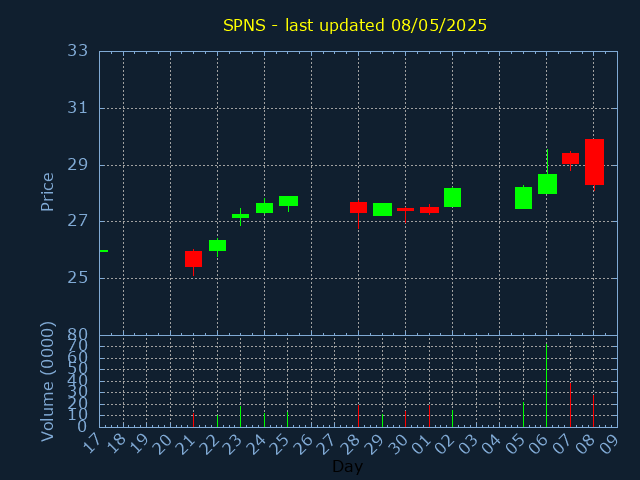Click the Price y-axis label
The width and height of the screenshot is (640, 480).
tap(47, 191)
